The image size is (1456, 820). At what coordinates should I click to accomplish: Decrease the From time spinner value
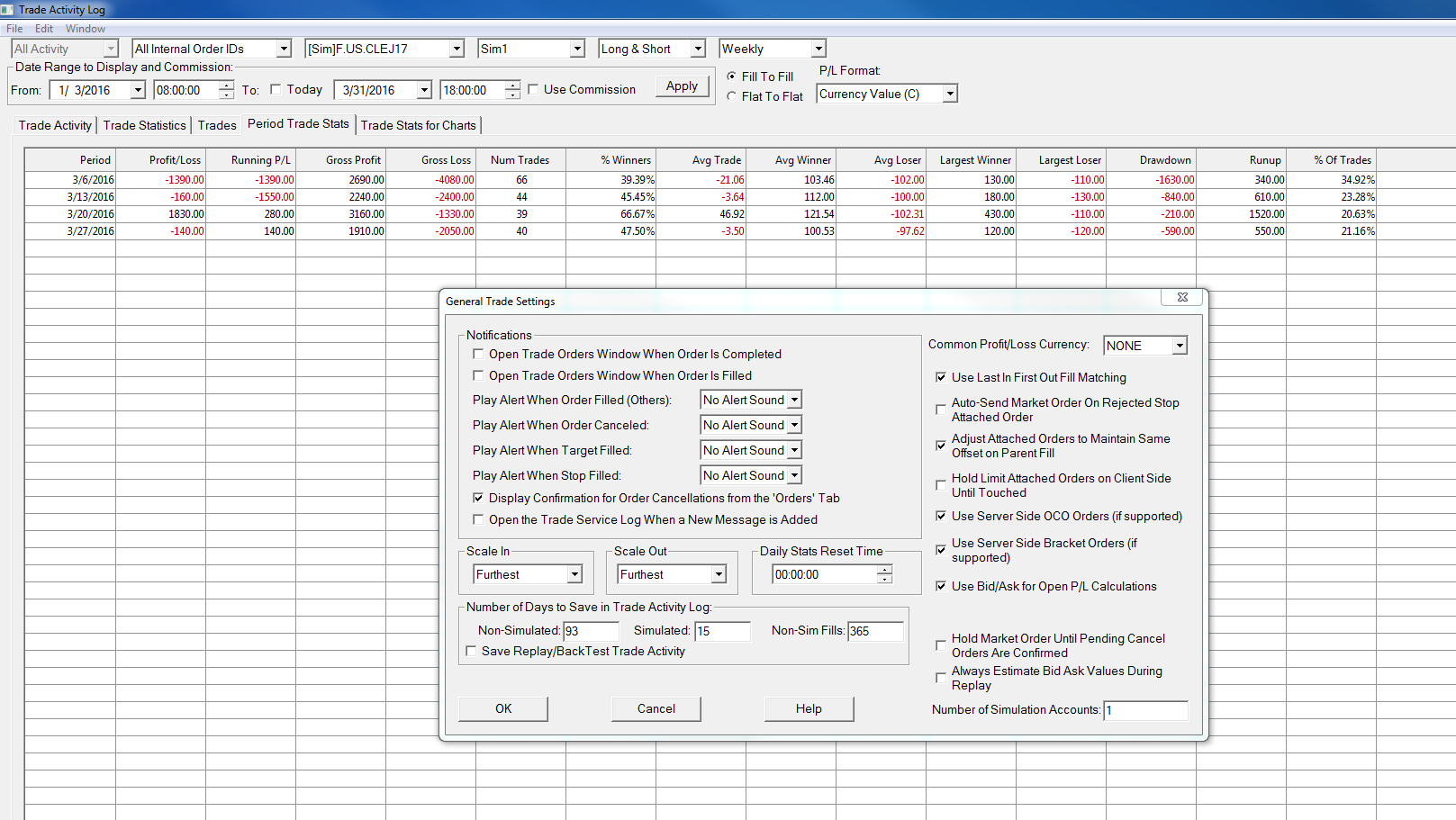[226, 95]
